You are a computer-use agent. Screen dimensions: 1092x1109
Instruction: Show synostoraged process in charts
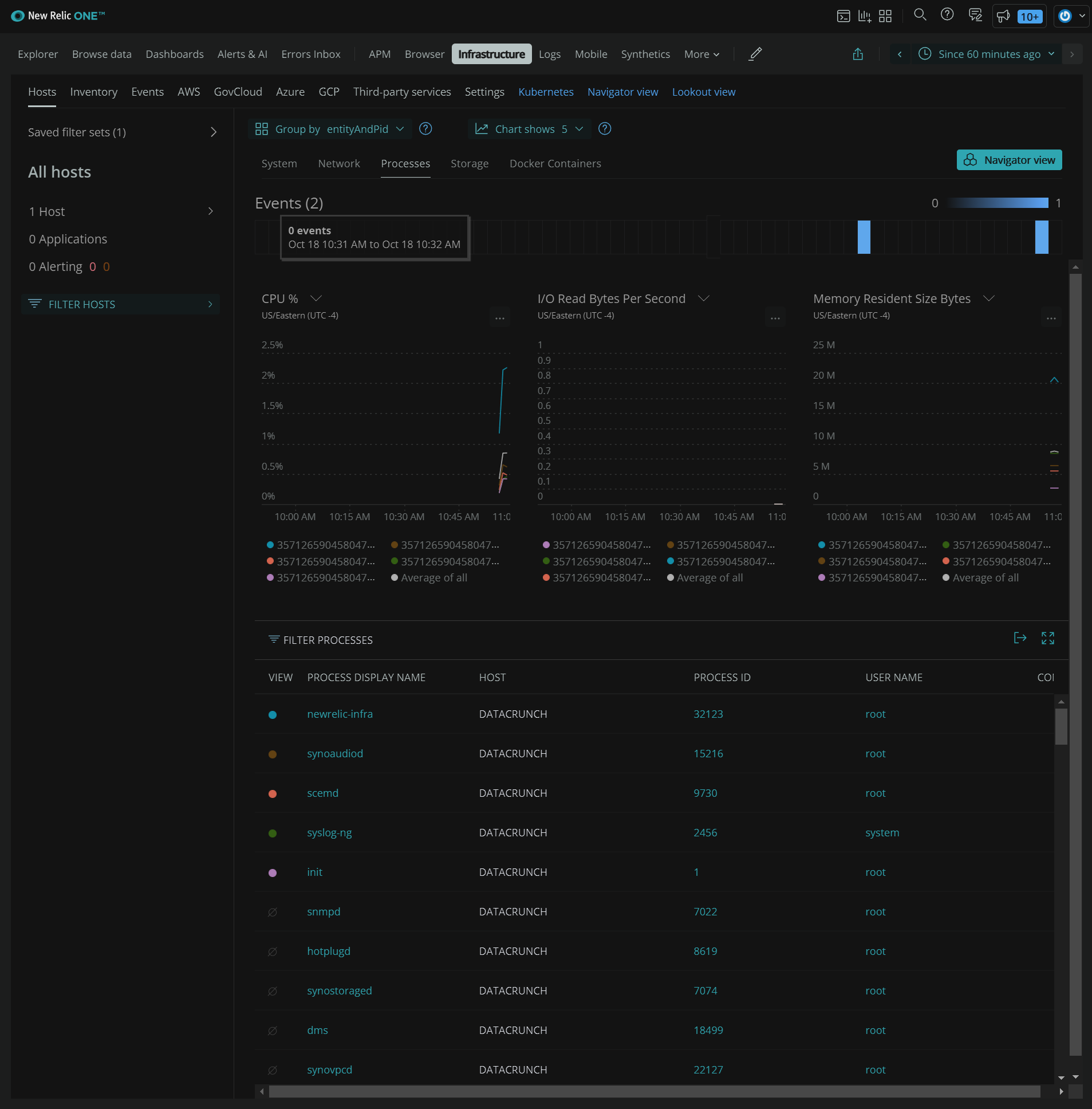click(273, 991)
